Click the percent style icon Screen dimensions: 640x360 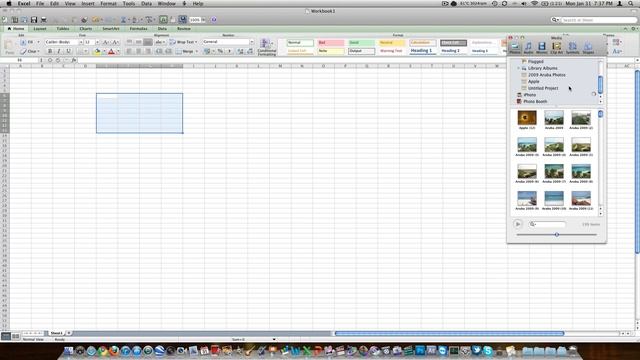pos(220,51)
